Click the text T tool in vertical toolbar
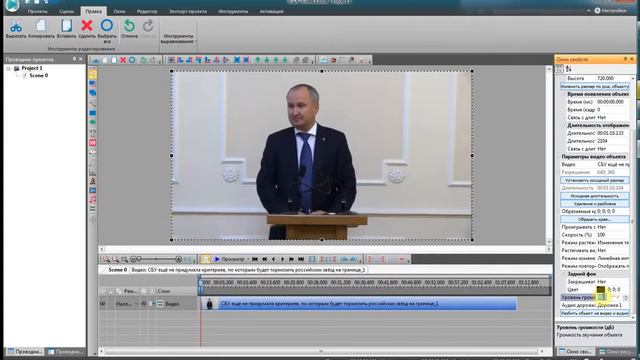This screenshot has width=640, height=360. (x=93, y=133)
